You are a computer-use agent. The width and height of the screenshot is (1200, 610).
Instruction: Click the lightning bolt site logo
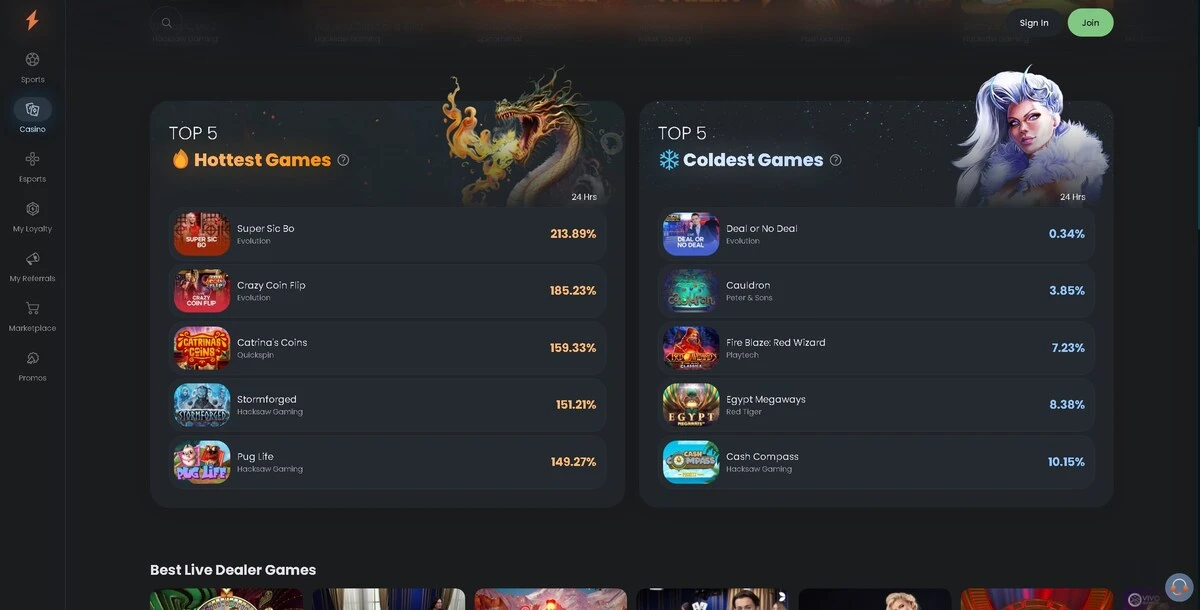pos(32,20)
